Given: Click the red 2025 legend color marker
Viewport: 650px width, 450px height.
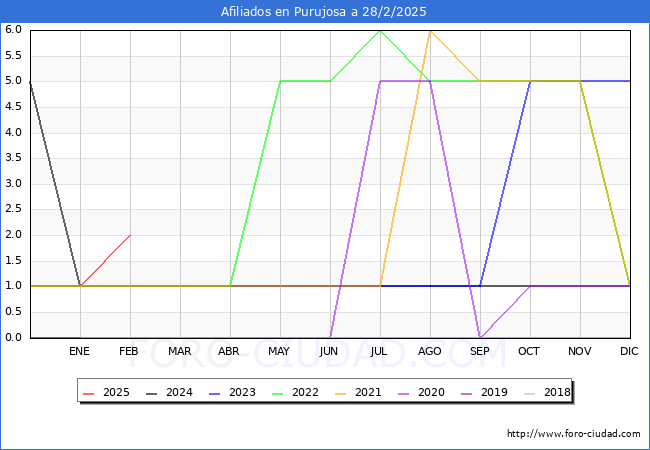Looking at the screenshot, I should [x=89, y=393].
